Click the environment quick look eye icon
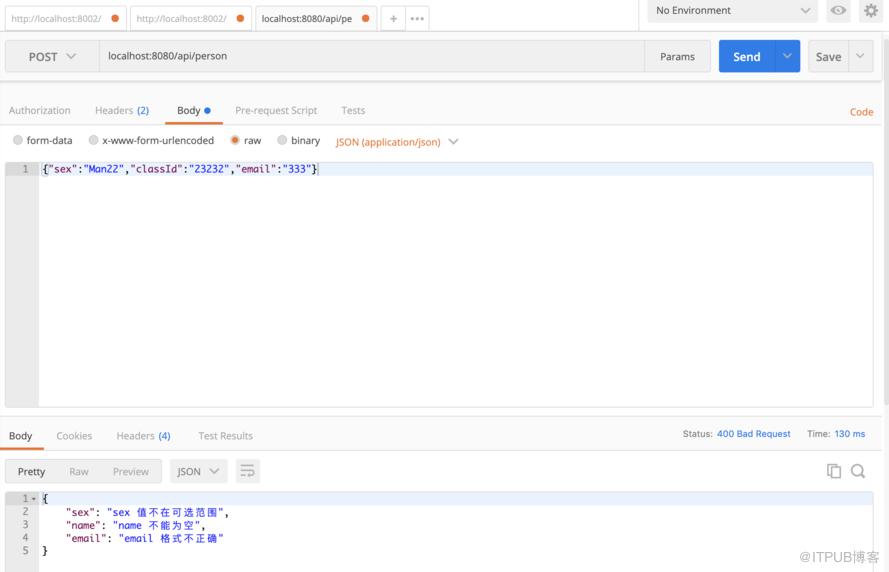This screenshot has width=889, height=572. pyautogui.click(x=838, y=10)
